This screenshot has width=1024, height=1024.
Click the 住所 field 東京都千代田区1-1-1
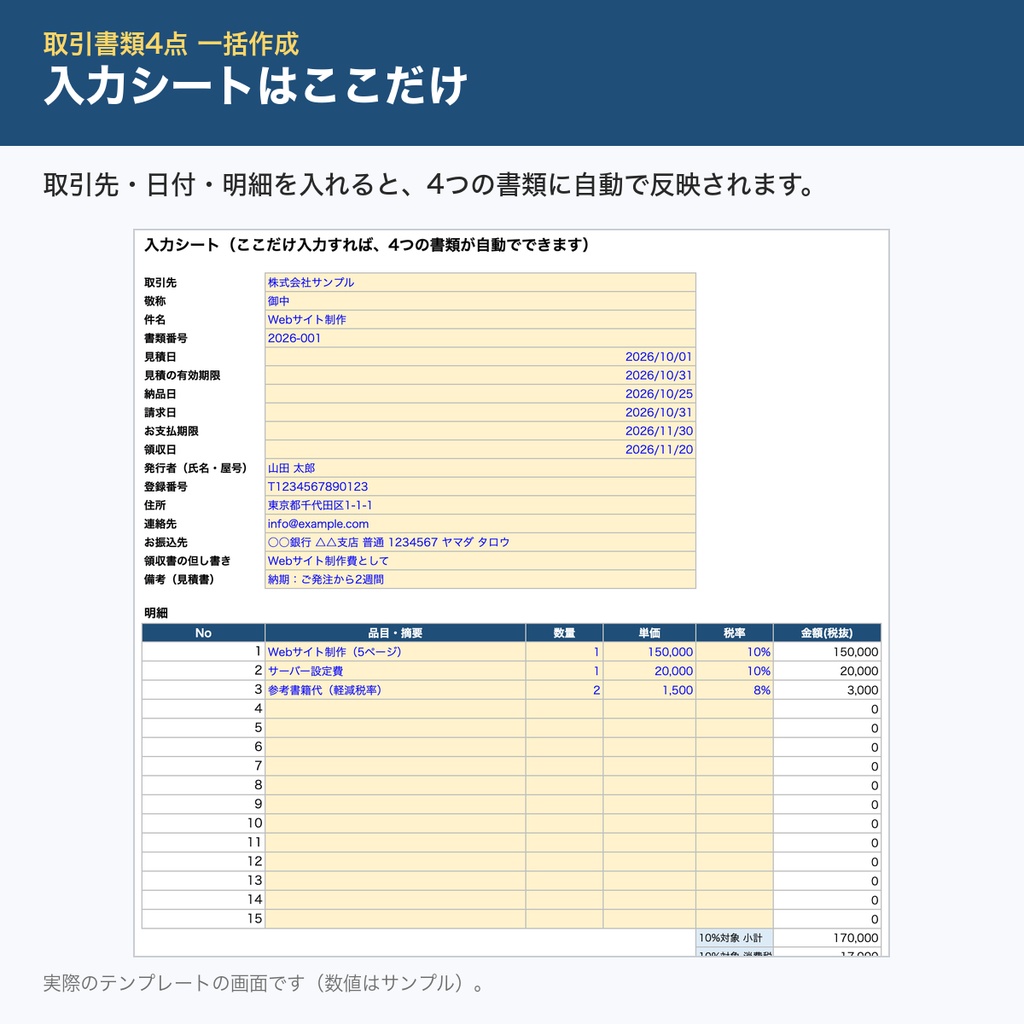click(x=480, y=505)
